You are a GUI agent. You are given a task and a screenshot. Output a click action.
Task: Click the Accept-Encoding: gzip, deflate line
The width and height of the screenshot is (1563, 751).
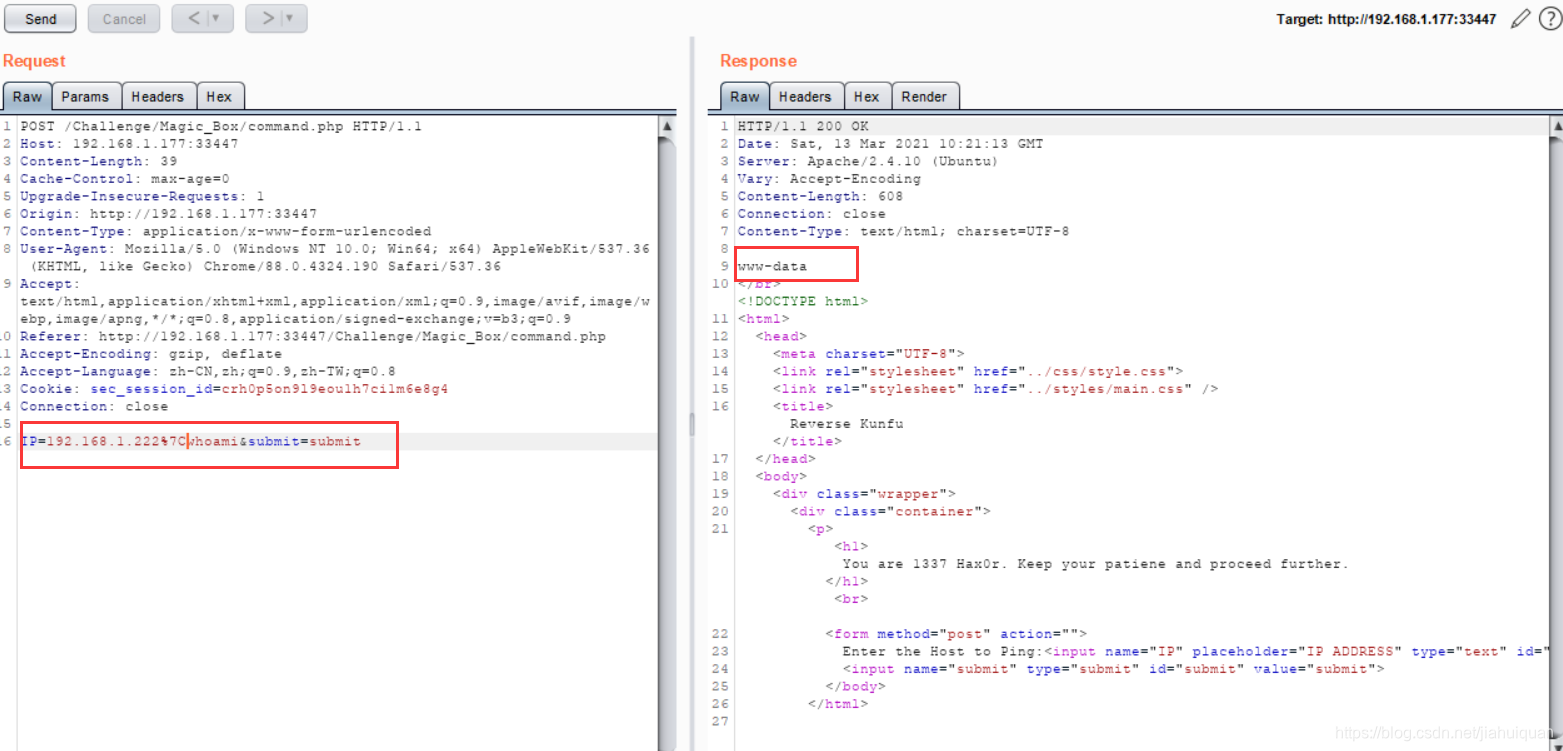pyautogui.click(x=150, y=354)
